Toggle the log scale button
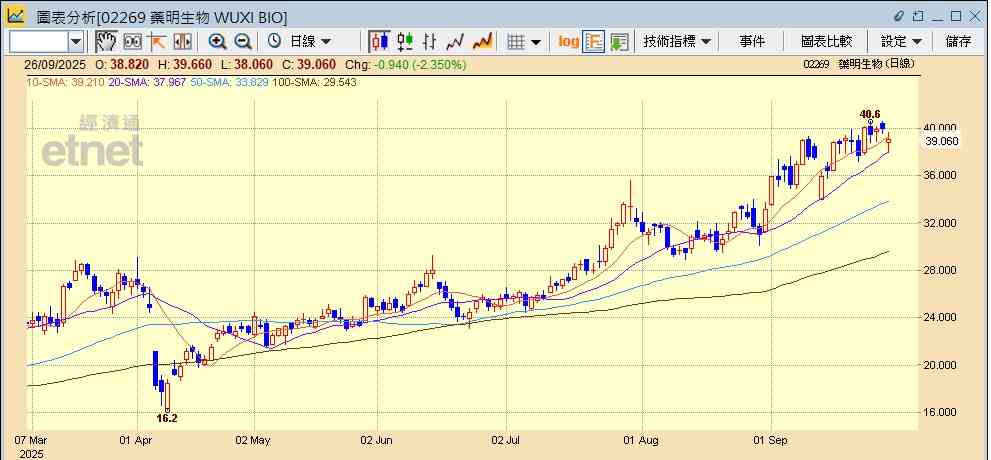 click(x=568, y=42)
